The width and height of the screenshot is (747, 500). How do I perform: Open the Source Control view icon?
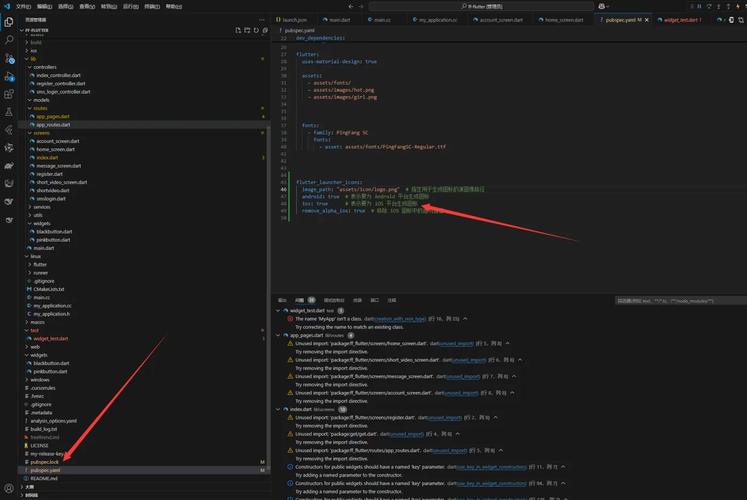click(9, 59)
